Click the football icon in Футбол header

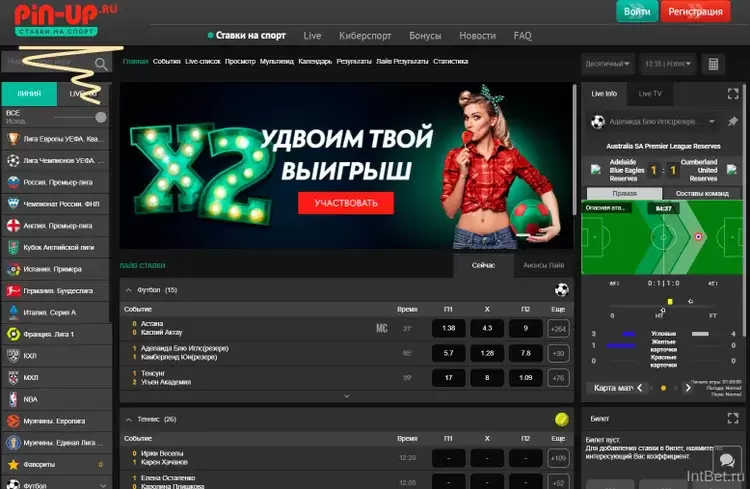(x=562, y=289)
